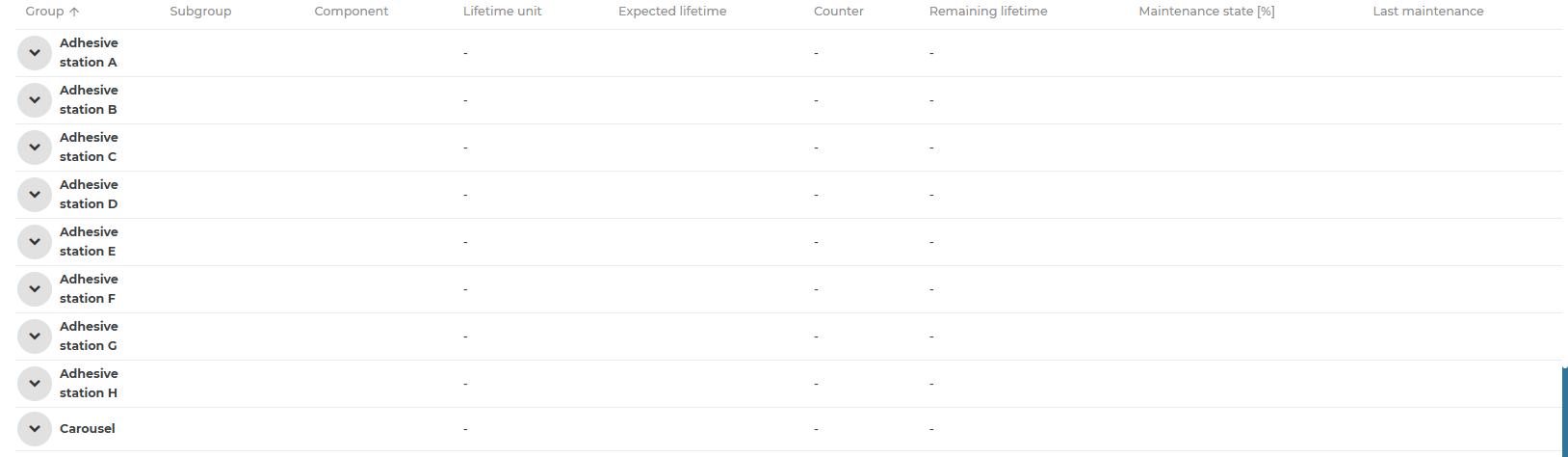Sort by Lifetime unit column
Screen dimensions: 1568x457
point(502,12)
